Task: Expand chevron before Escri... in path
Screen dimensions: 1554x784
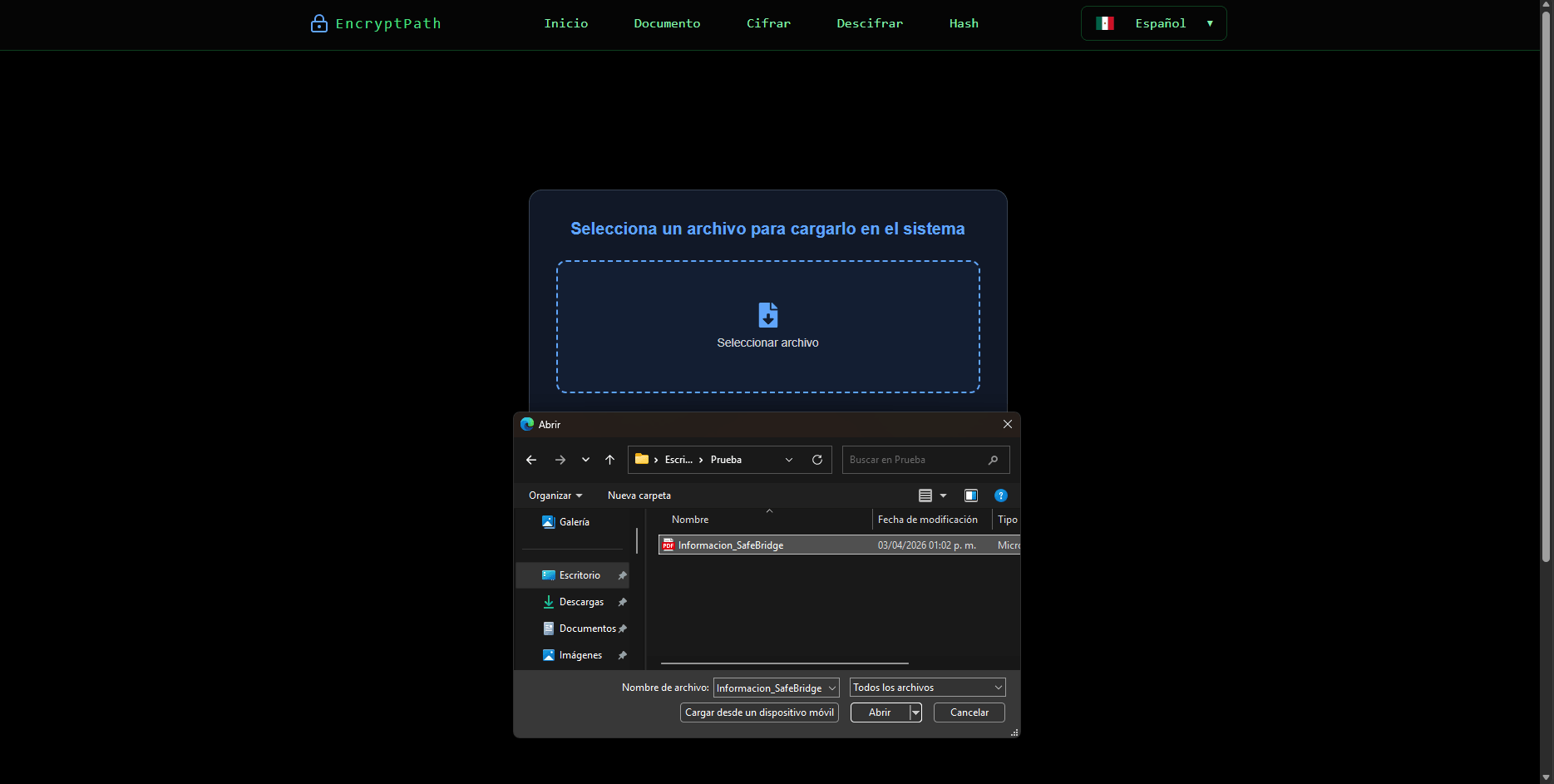Action: pos(656,460)
